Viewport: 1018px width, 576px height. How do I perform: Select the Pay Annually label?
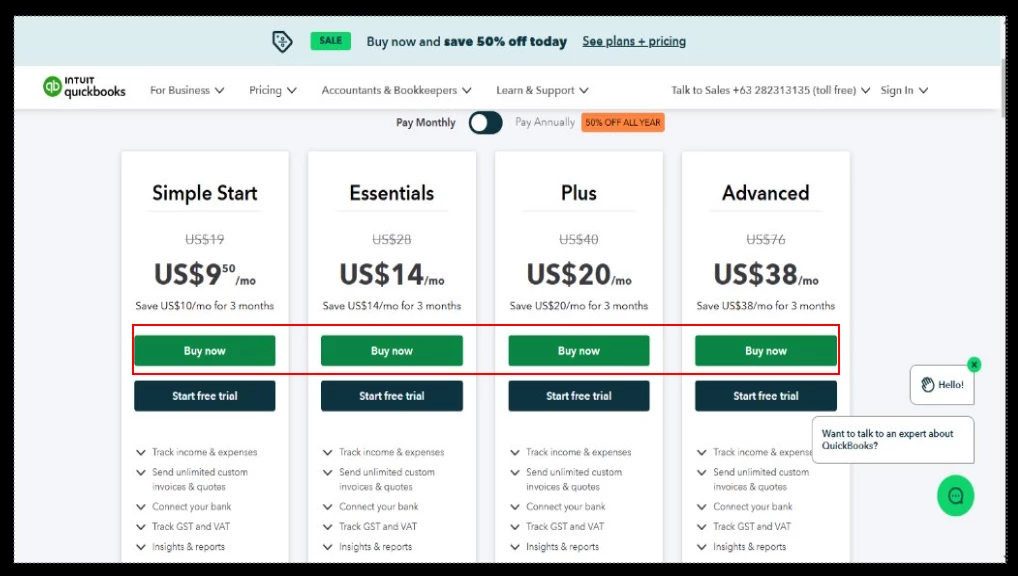[545, 122]
